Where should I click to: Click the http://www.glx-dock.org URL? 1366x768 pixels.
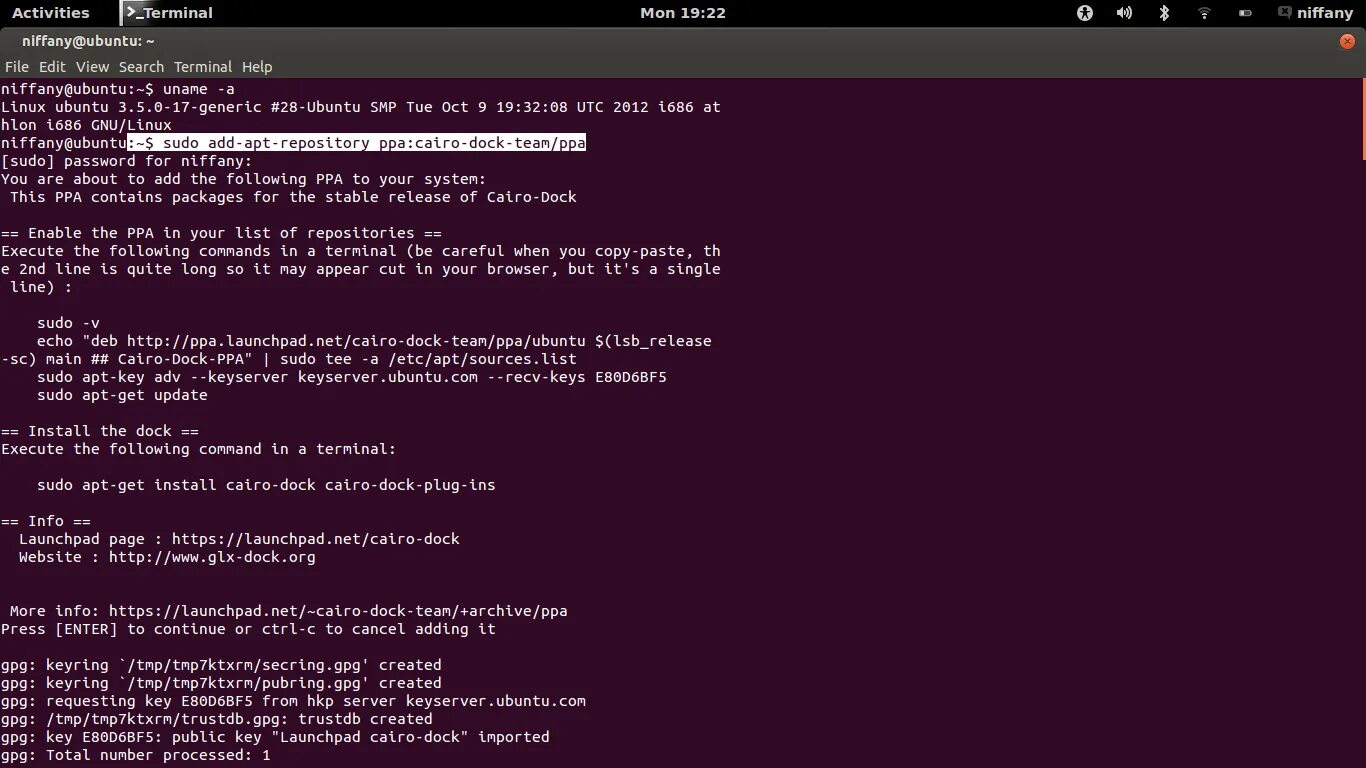212,557
